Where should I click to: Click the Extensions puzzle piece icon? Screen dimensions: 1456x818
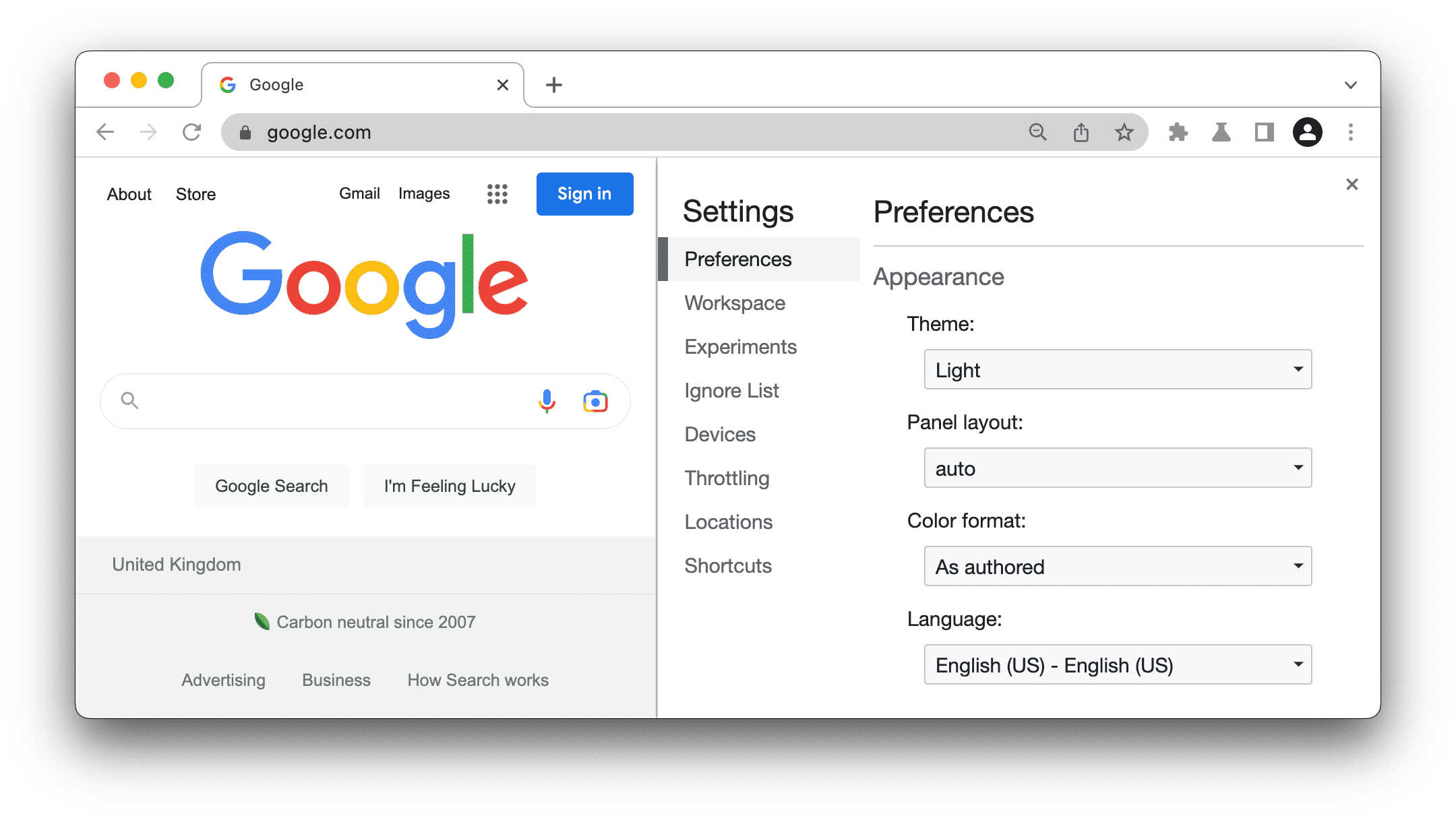[x=1176, y=132]
